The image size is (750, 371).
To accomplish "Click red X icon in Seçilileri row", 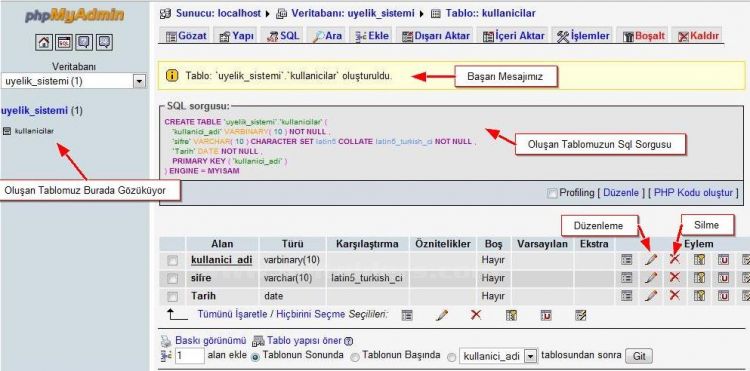I will pyautogui.click(x=476, y=315).
